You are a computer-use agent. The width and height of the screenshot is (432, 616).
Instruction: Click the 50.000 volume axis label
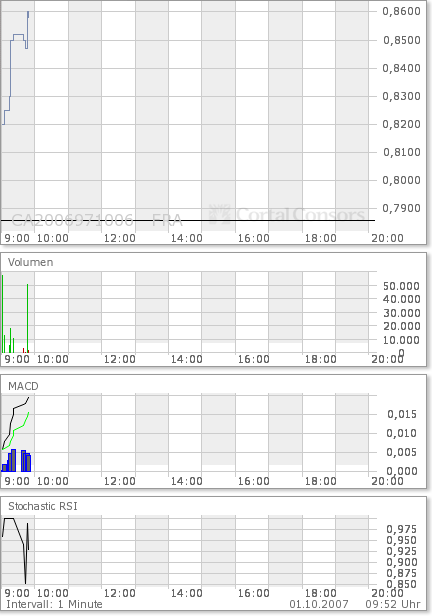401,286
